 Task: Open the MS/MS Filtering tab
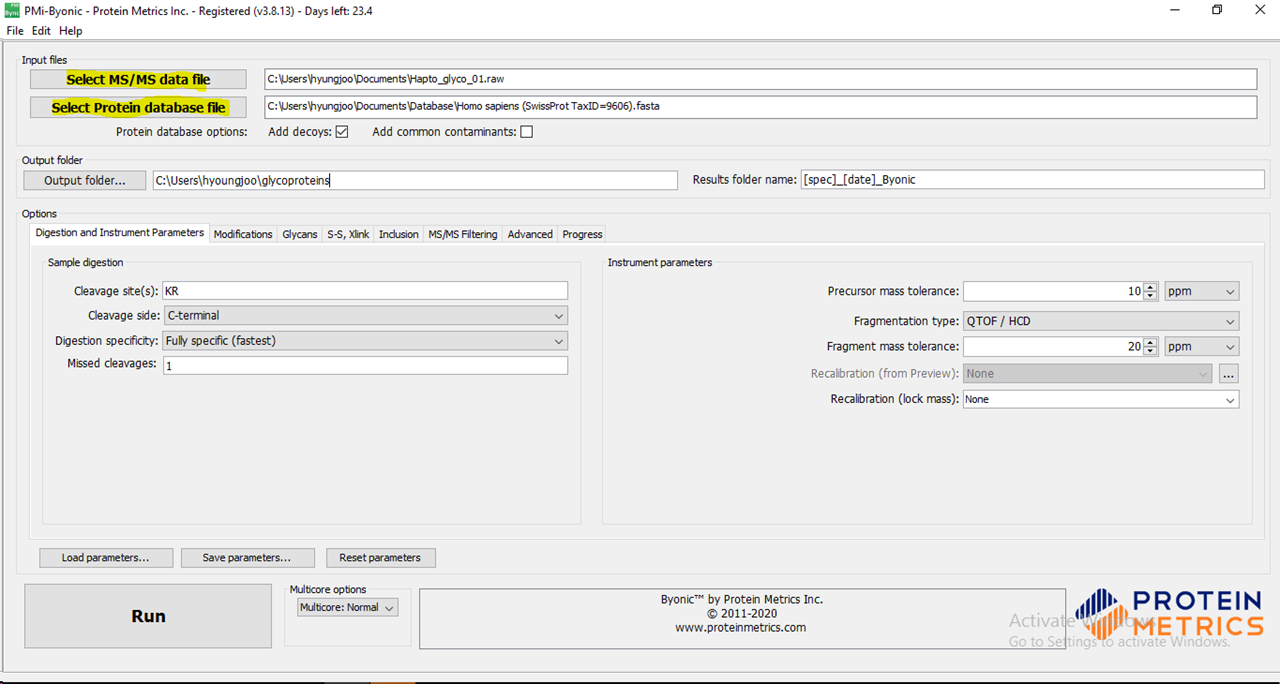pyautogui.click(x=463, y=234)
